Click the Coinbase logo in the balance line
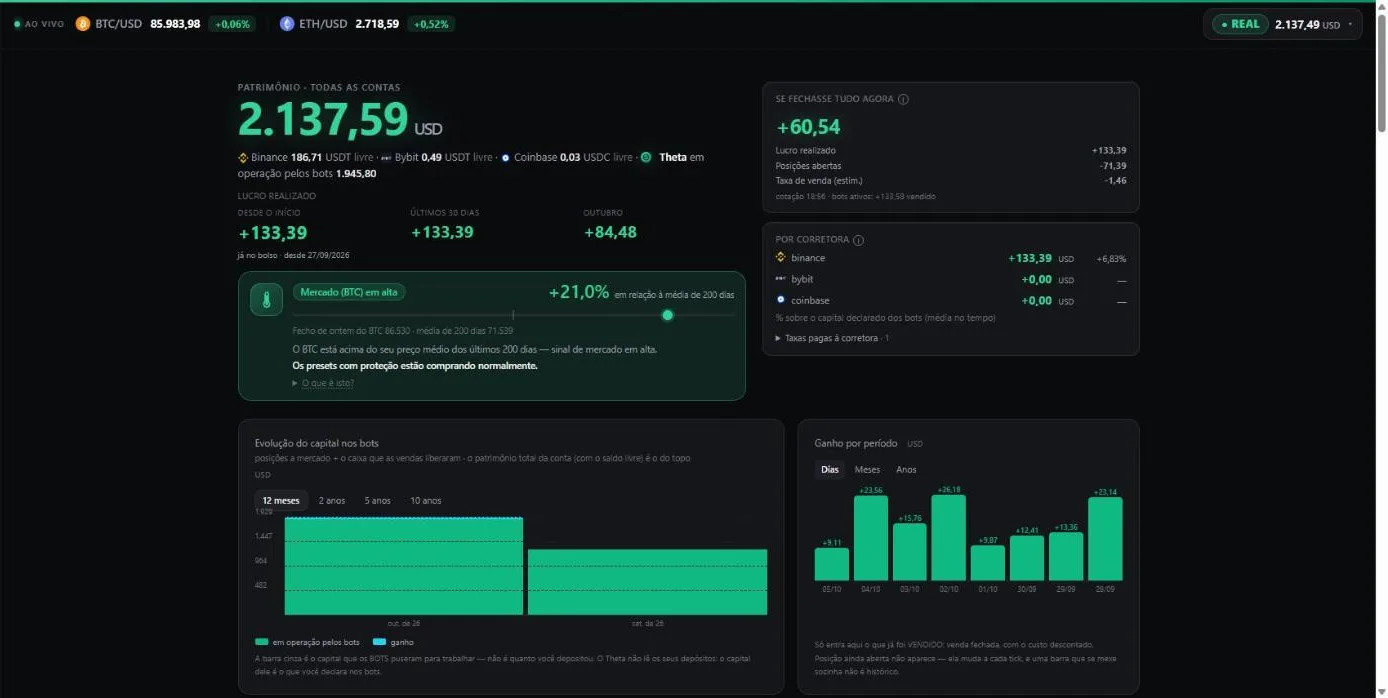Image resolution: width=1388 pixels, height=698 pixels. click(505, 157)
